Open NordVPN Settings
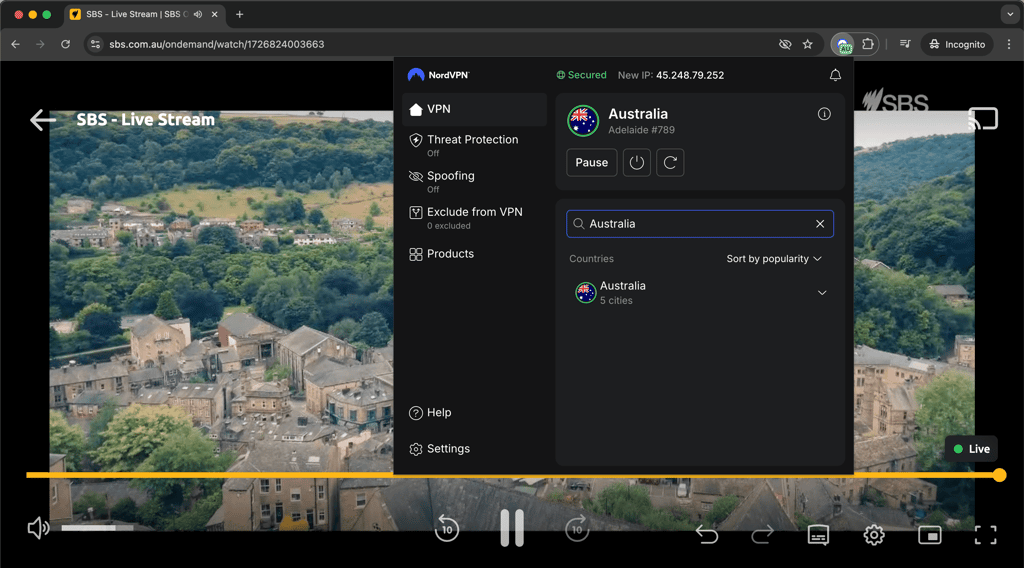Screen dimensions: 1024x568 point(440,449)
